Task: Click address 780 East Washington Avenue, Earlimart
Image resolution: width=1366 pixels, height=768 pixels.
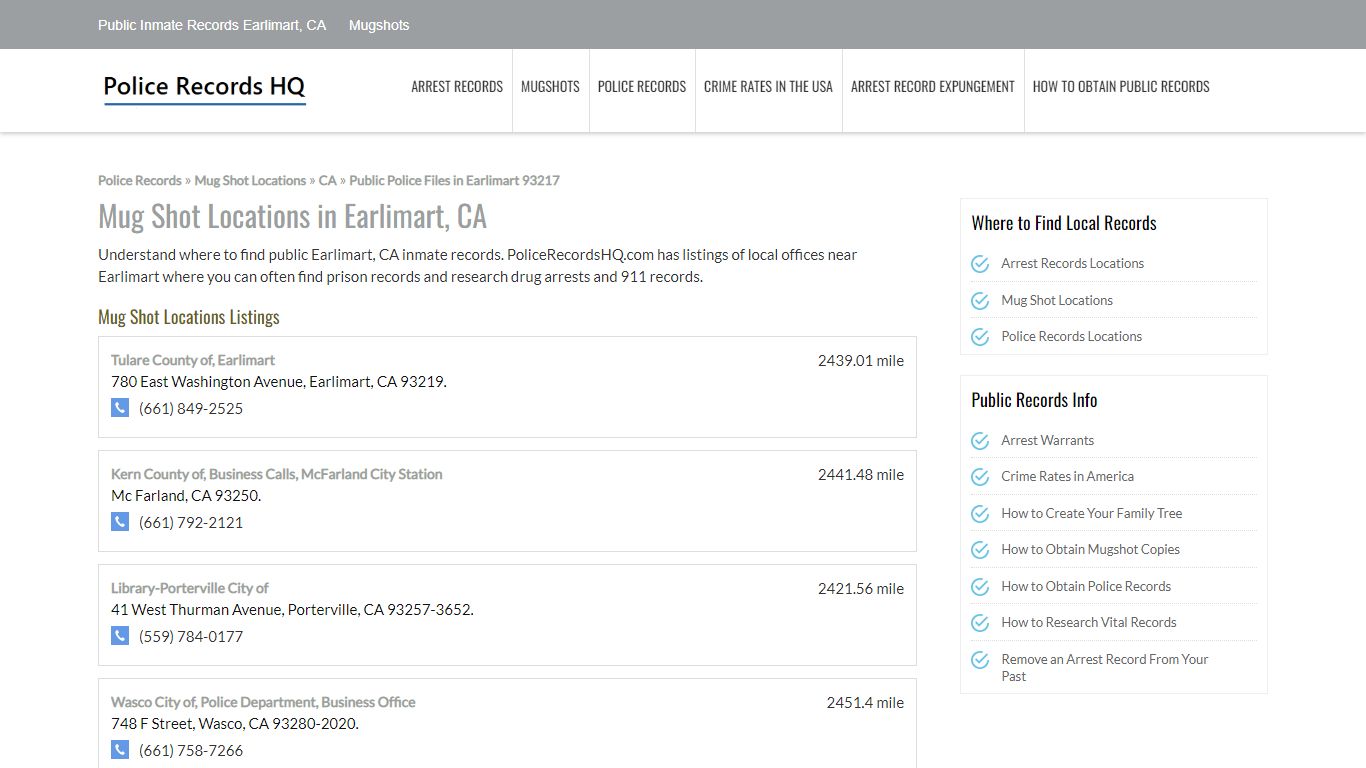Action: pos(279,381)
